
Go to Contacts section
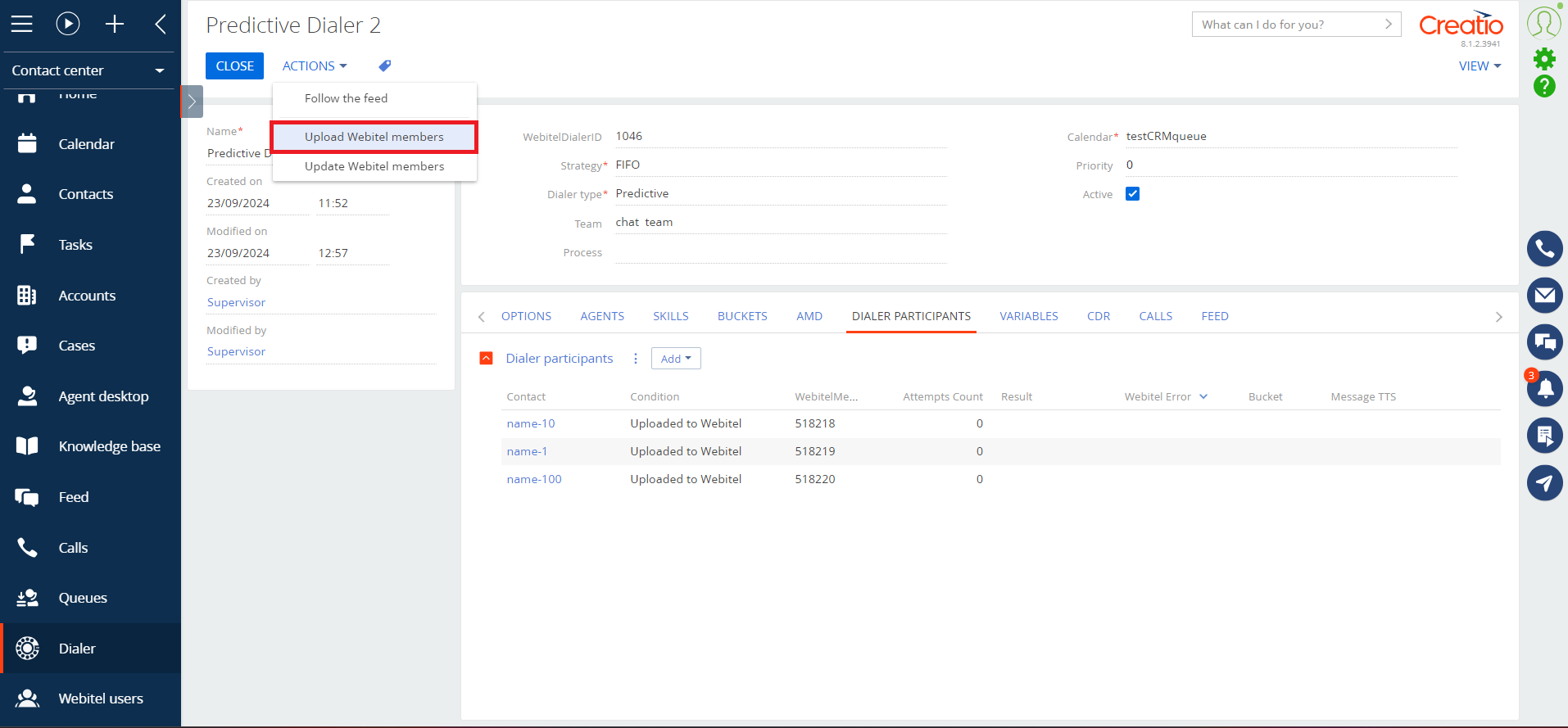pos(90,194)
